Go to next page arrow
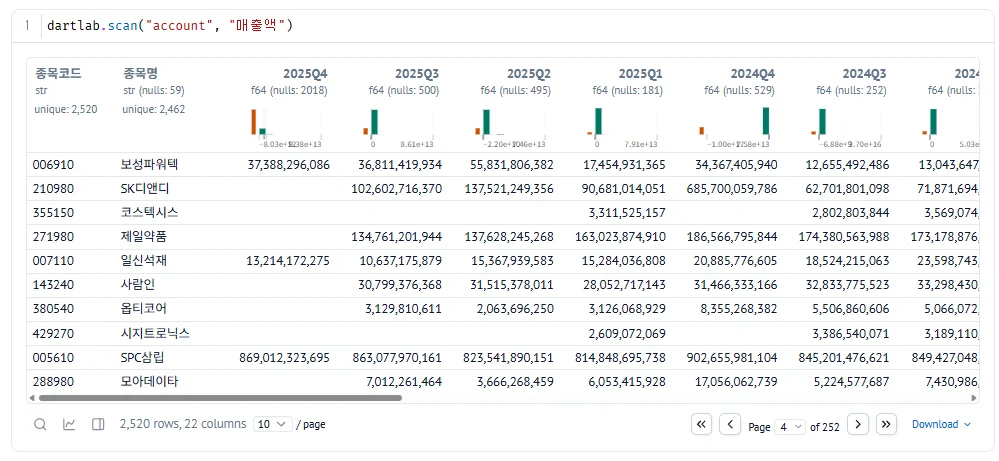The height and width of the screenshot is (461, 999). (x=858, y=424)
